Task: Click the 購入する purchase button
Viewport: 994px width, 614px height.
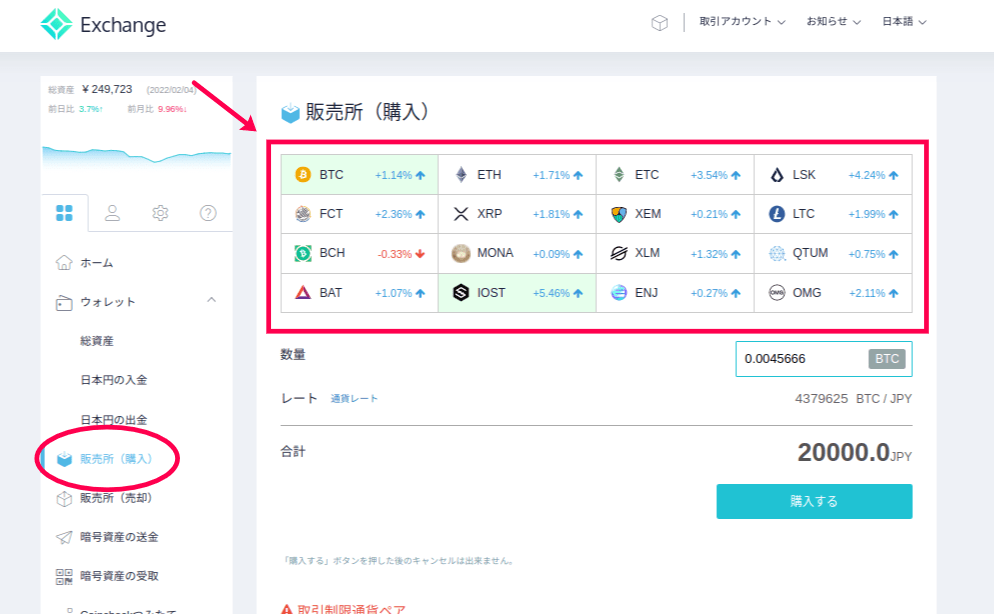Action: pos(814,501)
